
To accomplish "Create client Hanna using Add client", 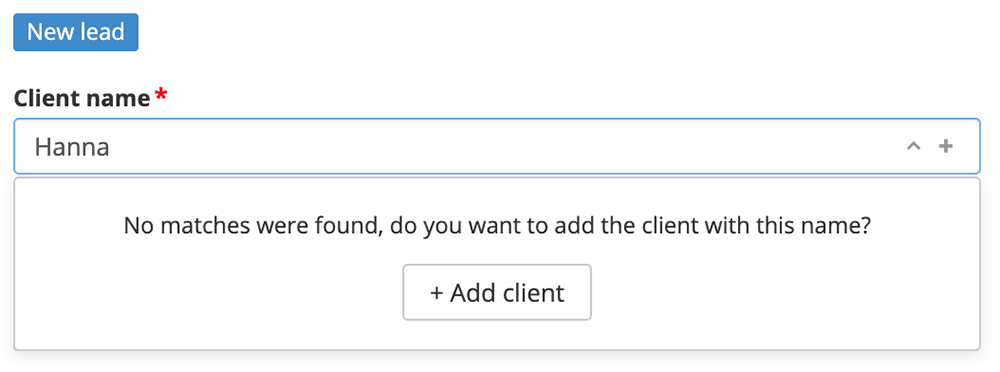I will click(497, 292).
